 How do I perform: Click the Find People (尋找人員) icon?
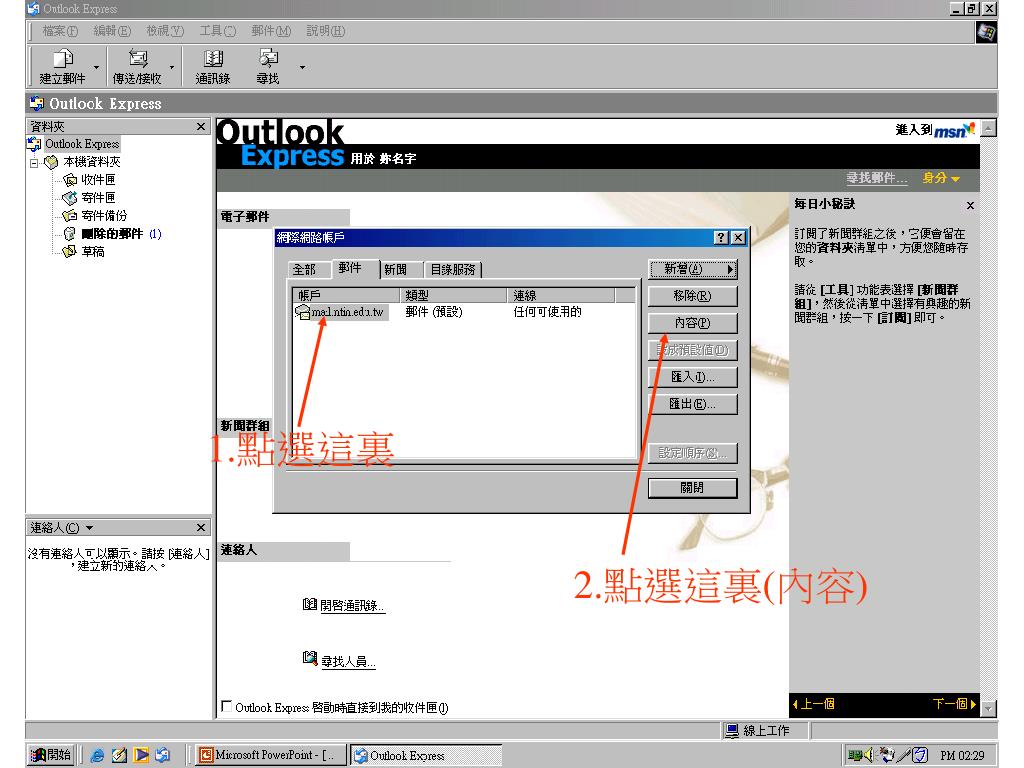[x=310, y=658]
